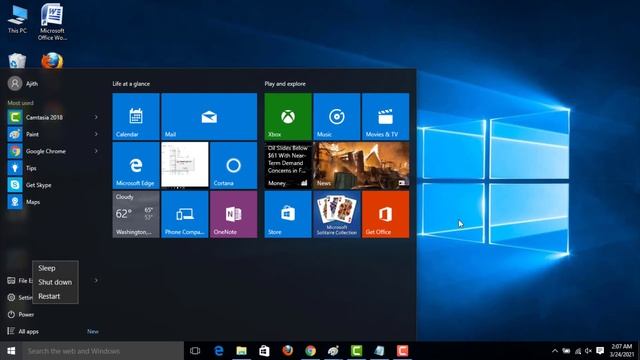This screenshot has height=360, width=640.
Task: Click the Play and explore heading
Action: [x=285, y=84]
